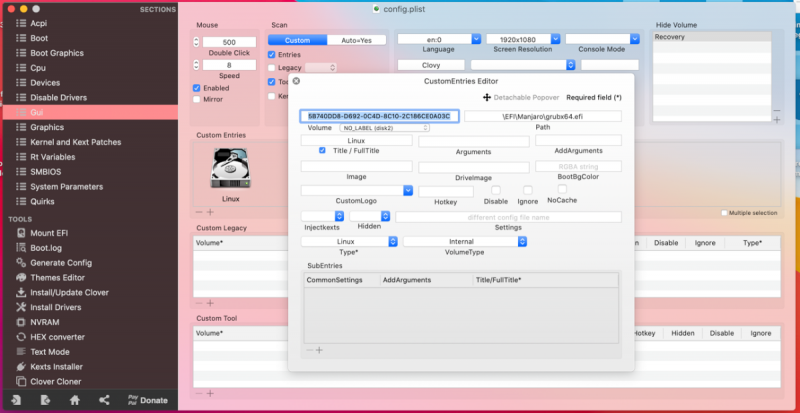800x413 pixels.
Task: Open the Hidden dropdown in editor
Action: click(369, 216)
